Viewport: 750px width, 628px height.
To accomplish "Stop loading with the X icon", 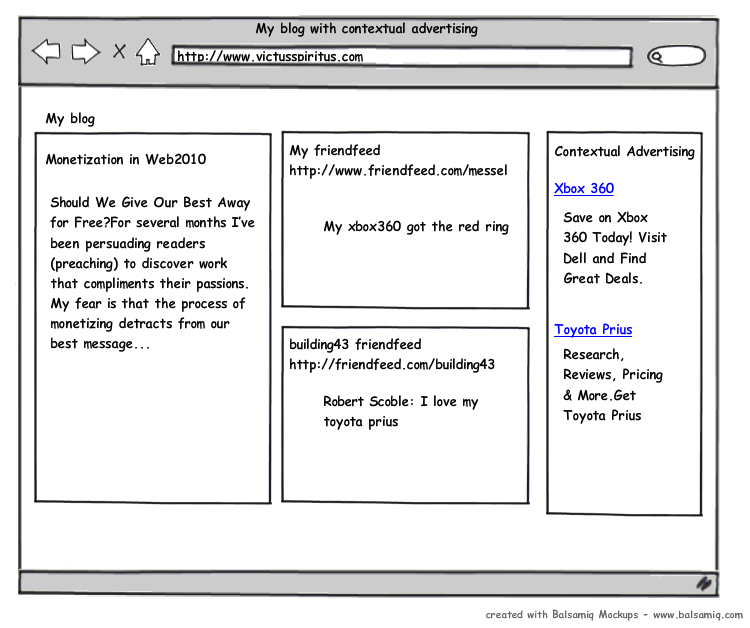I will click(120, 51).
